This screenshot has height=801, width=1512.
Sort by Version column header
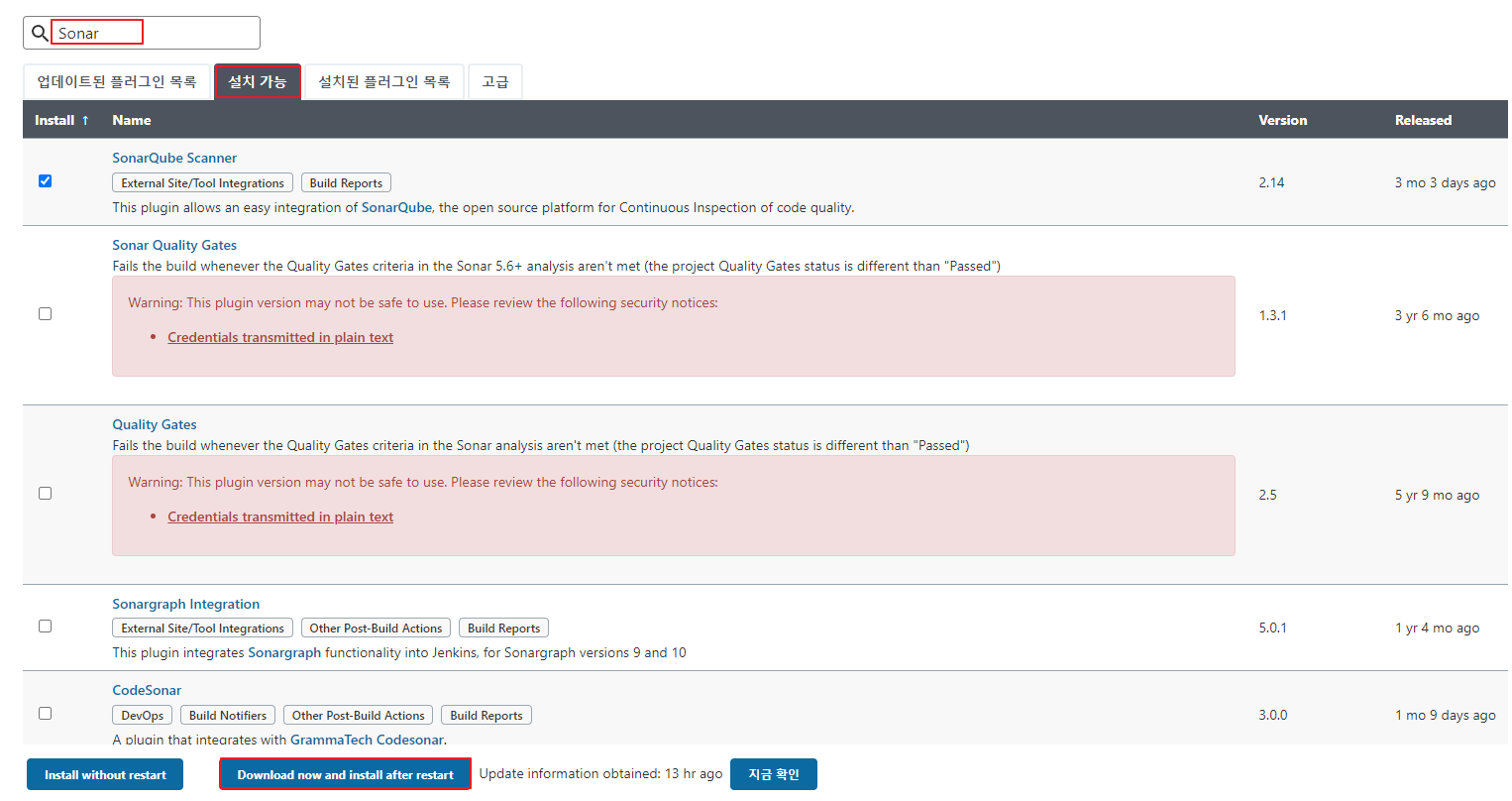[1283, 120]
